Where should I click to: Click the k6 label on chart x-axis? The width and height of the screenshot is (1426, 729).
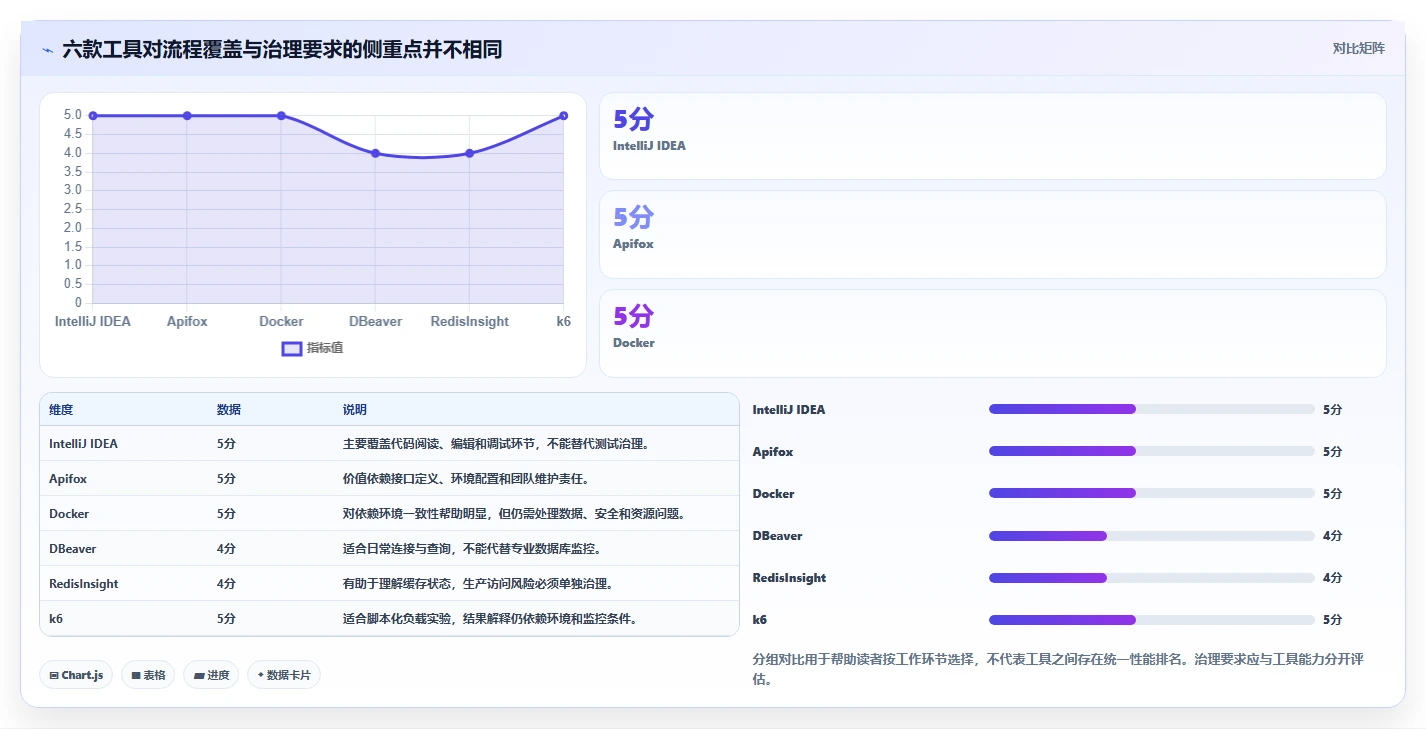564,322
